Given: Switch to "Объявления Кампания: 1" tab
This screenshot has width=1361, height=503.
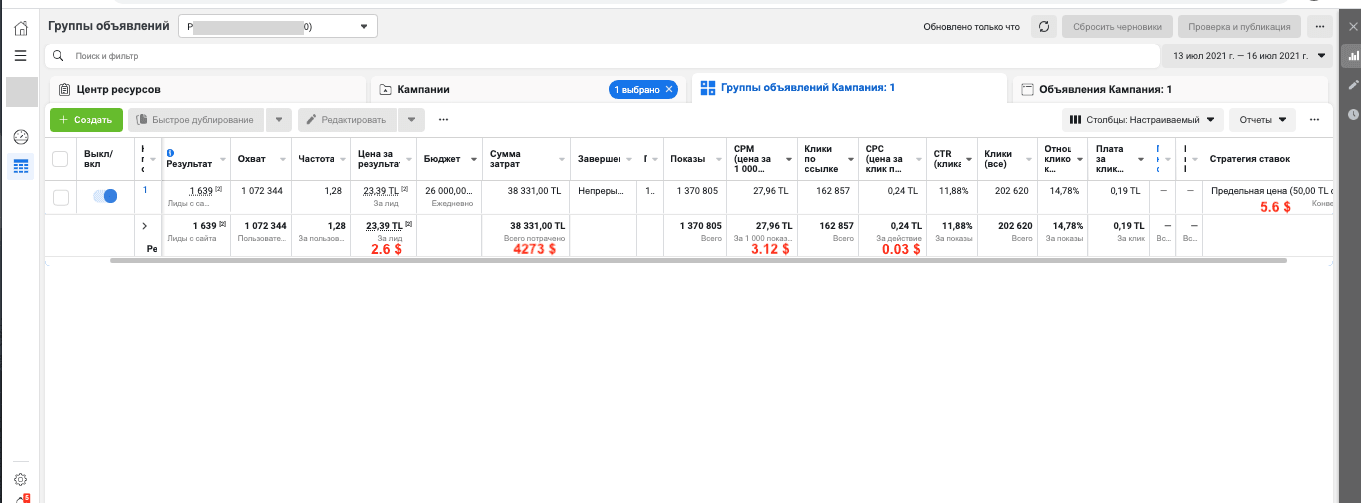Looking at the screenshot, I should [x=1170, y=89].
